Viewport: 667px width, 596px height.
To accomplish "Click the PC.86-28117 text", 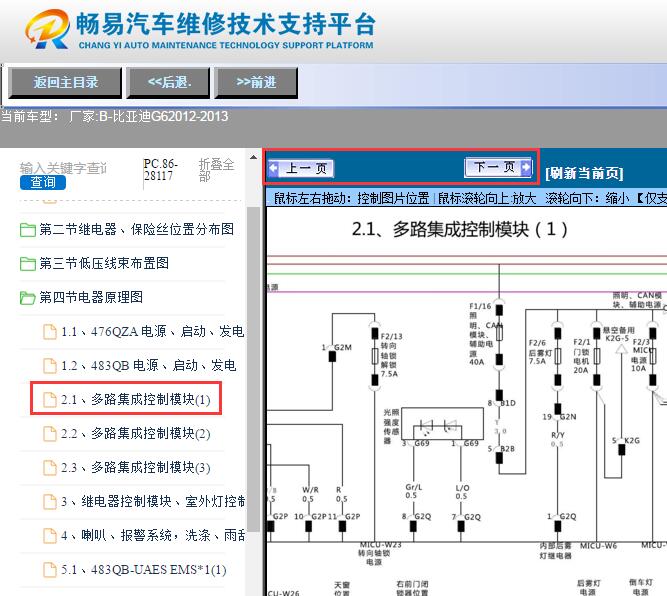I will pyautogui.click(x=161, y=170).
